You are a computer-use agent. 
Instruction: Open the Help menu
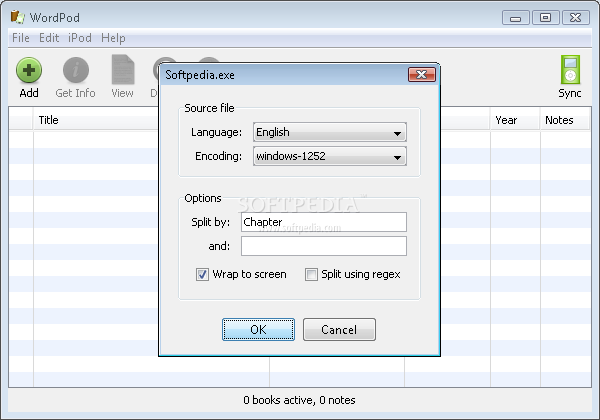point(113,38)
